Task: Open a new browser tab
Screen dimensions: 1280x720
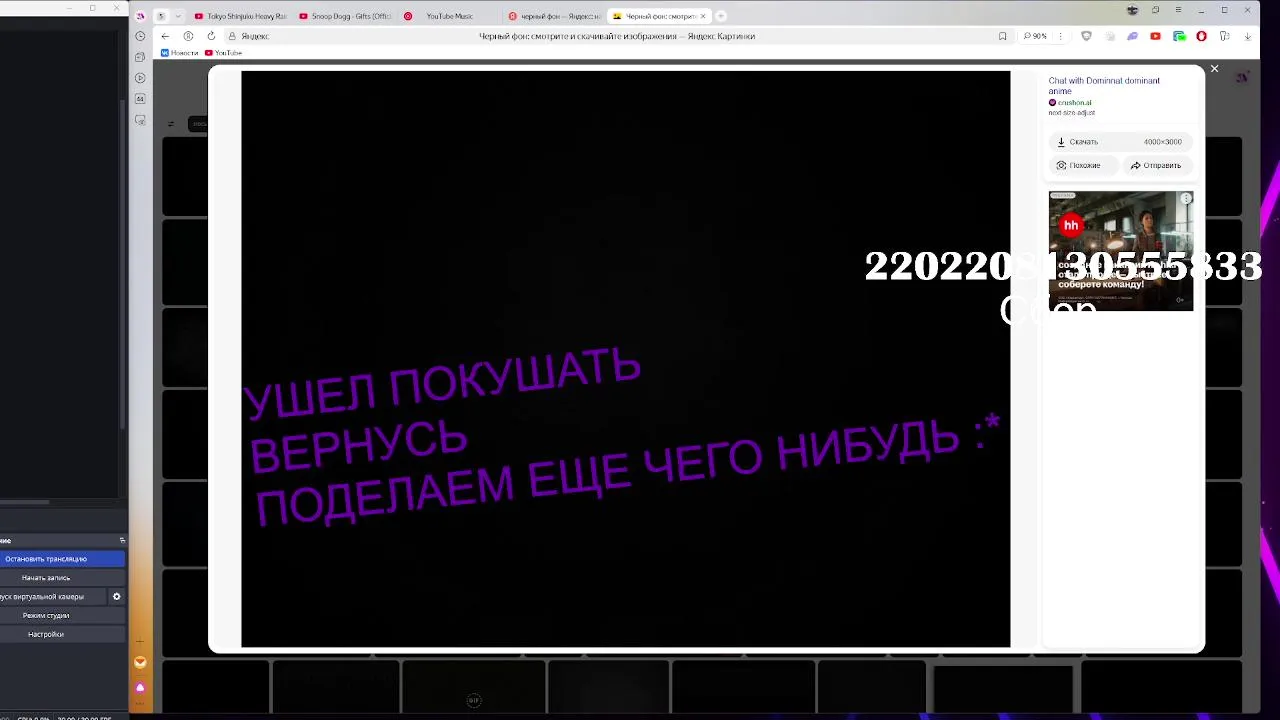Action: tap(721, 16)
